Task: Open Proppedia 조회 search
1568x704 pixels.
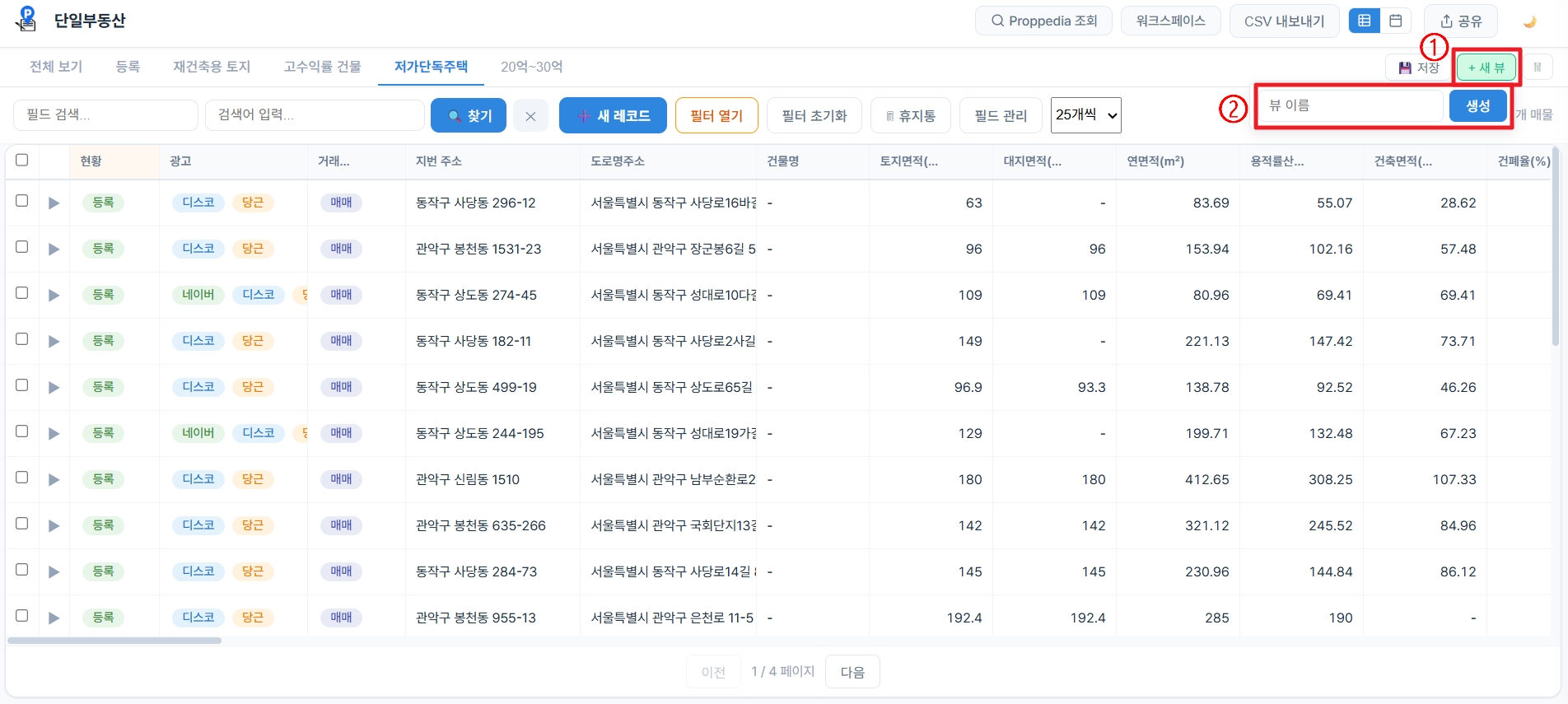Action: coord(1043,21)
